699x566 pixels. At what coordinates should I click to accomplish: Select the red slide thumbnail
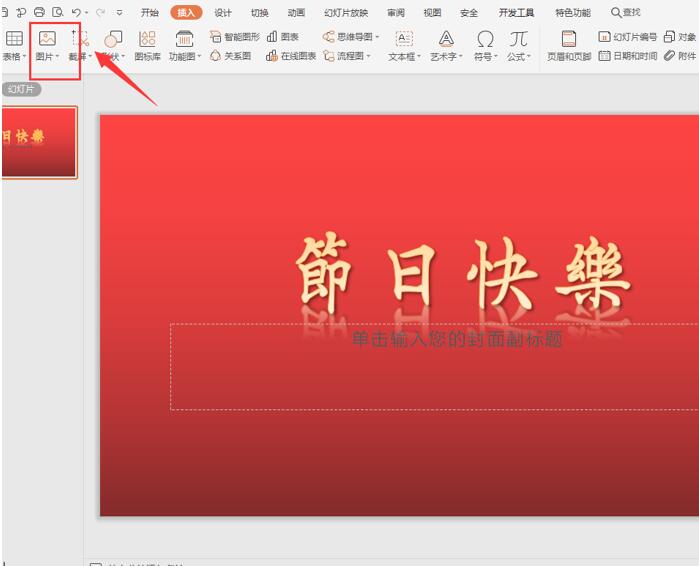click(39, 142)
